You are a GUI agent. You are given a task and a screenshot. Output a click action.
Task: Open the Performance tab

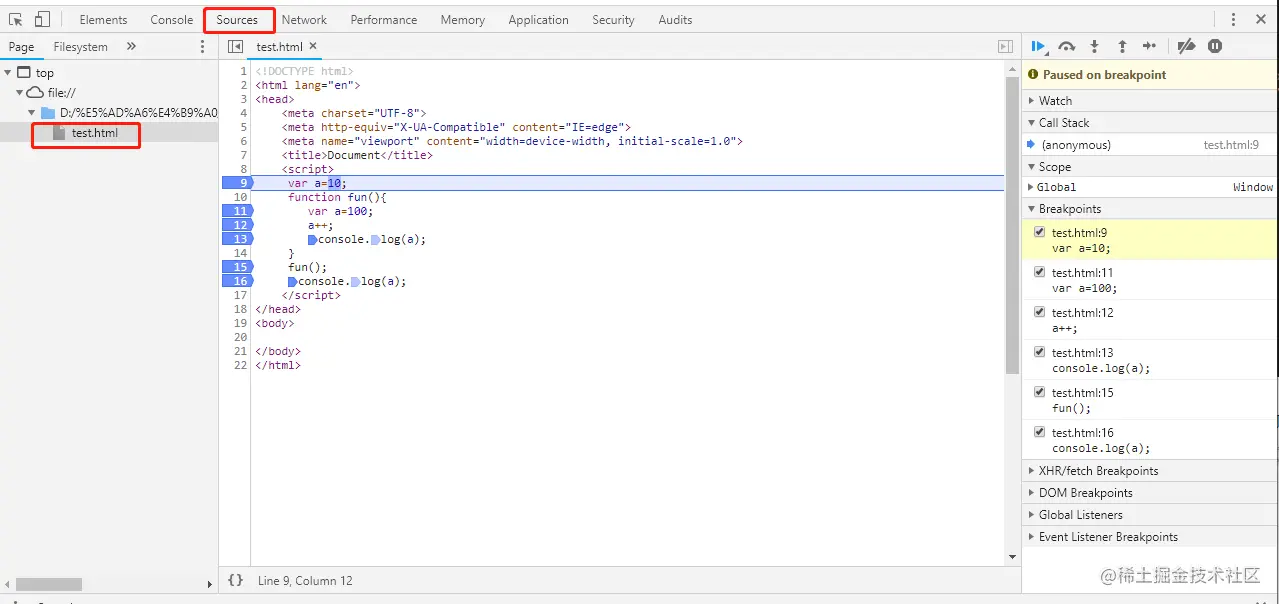click(x=384, y=20)
